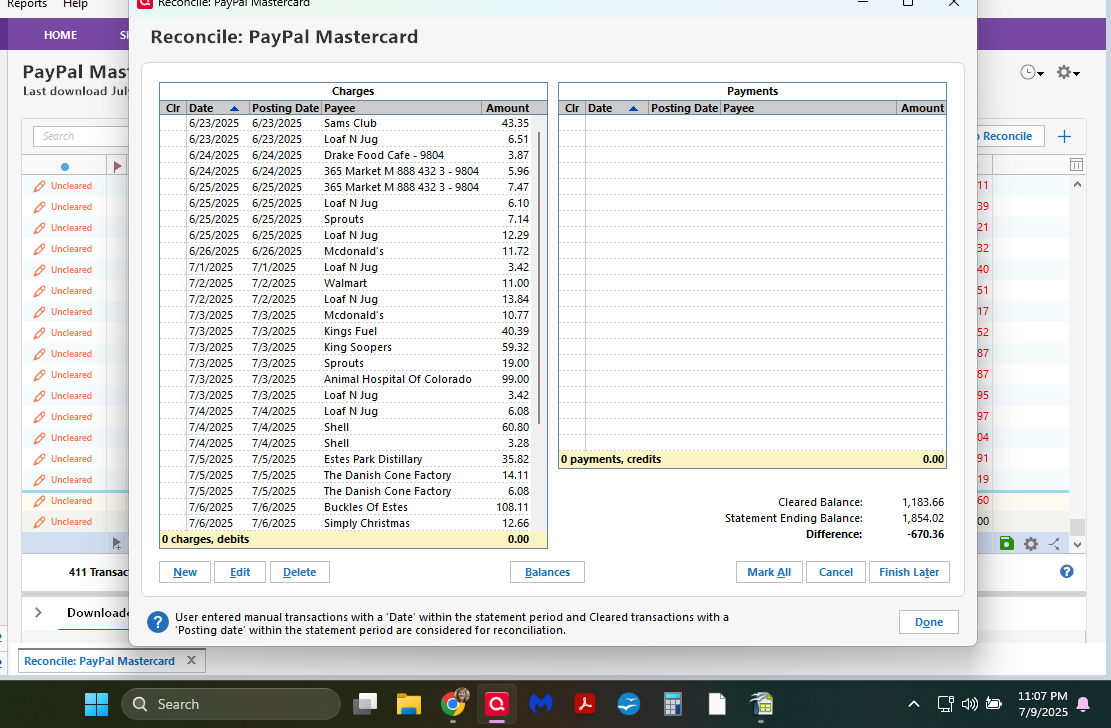The height and width of the screenshot is (728, 1111).
Task: Open register columns icon
Action: pos(1076,164)
